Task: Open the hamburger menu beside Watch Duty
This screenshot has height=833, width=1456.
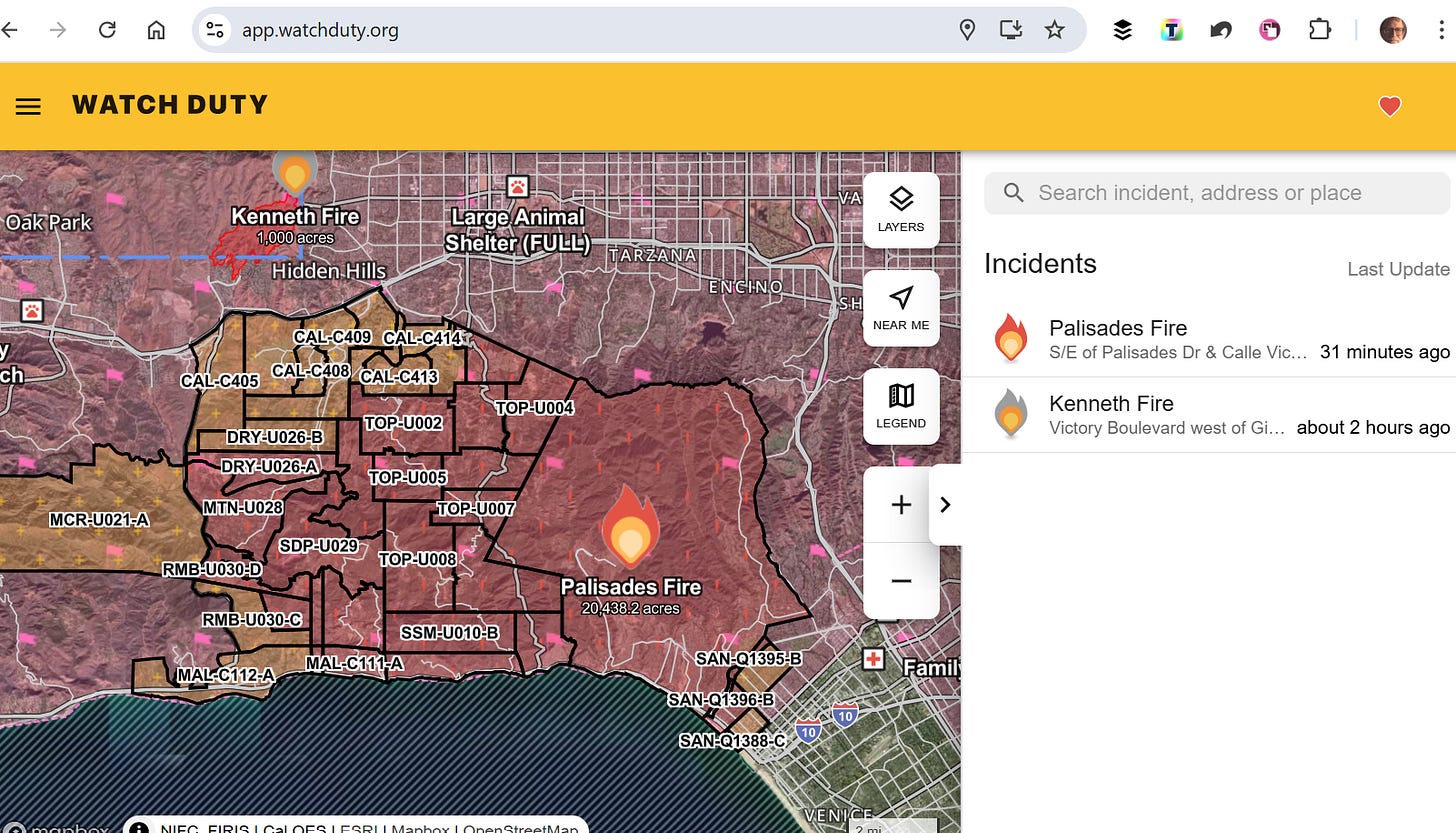Action: click(x=28, y=106)
